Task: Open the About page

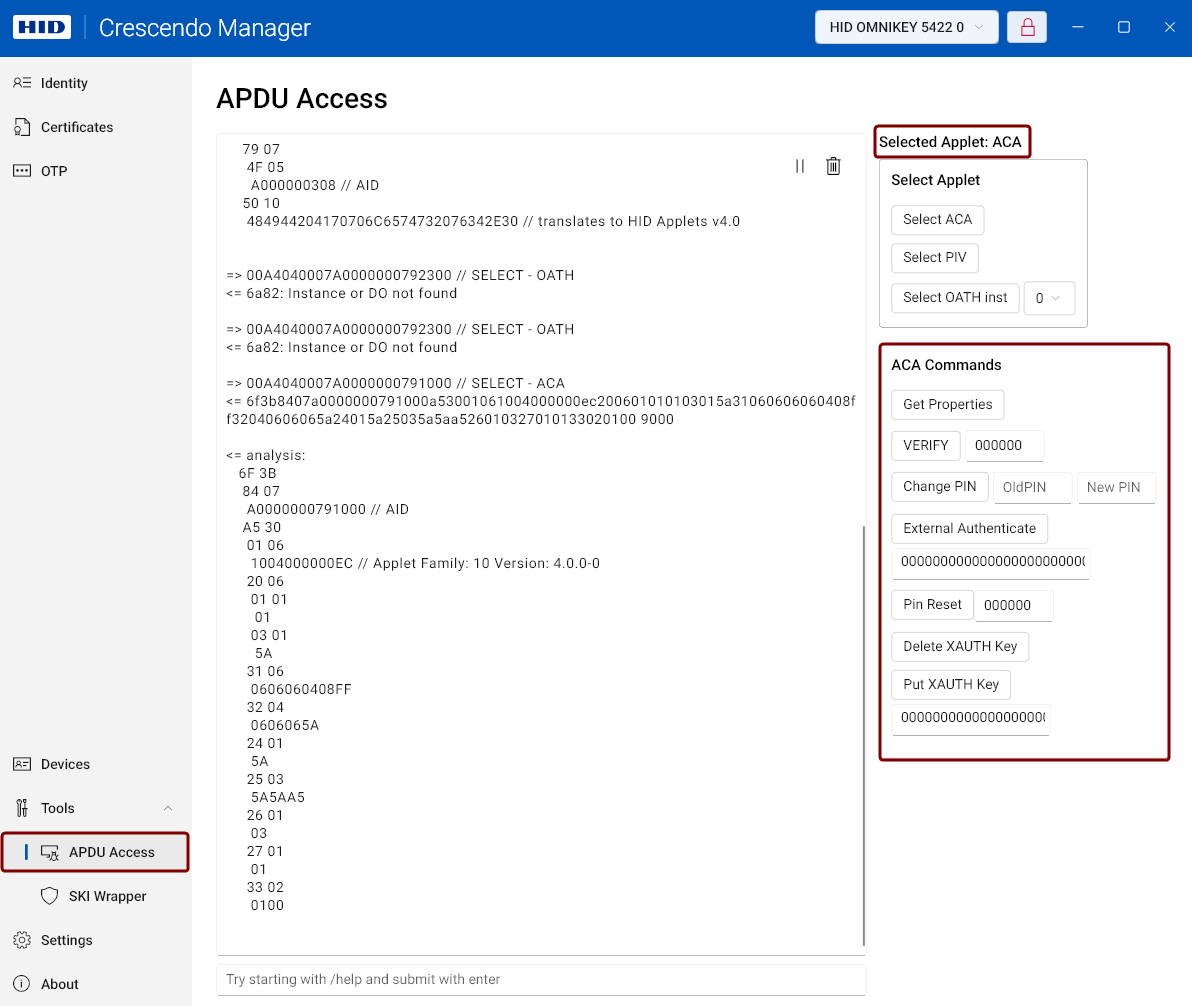Action: point(96,984)
